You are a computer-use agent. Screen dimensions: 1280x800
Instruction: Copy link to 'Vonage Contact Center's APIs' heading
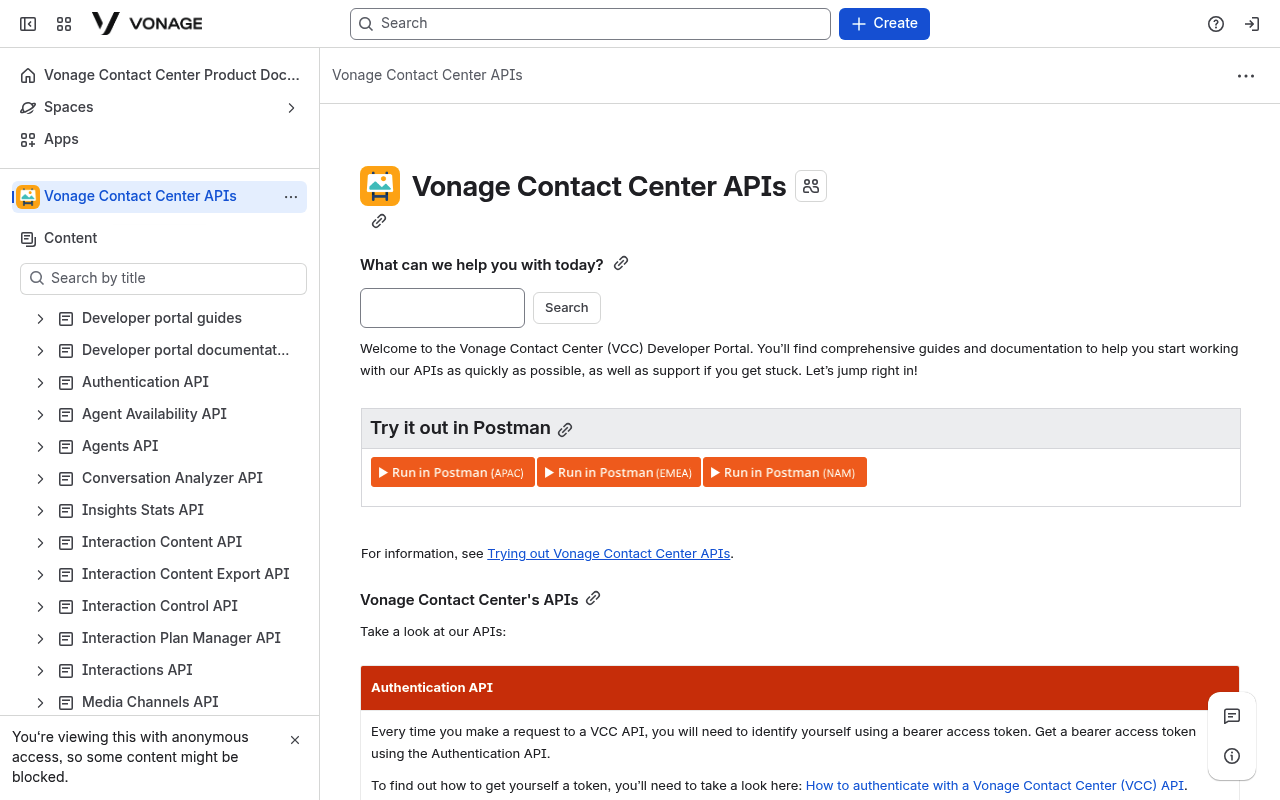pos(593,598)
